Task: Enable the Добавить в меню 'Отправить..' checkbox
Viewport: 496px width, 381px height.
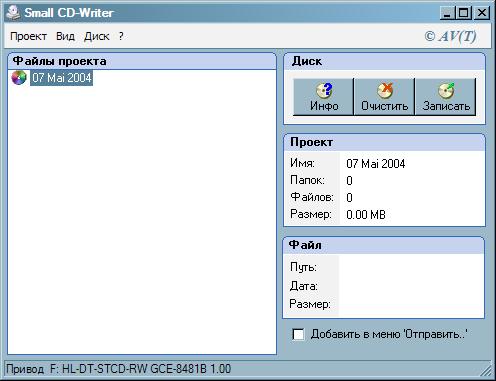Action: pyautogui.click(x=298, y=334)
